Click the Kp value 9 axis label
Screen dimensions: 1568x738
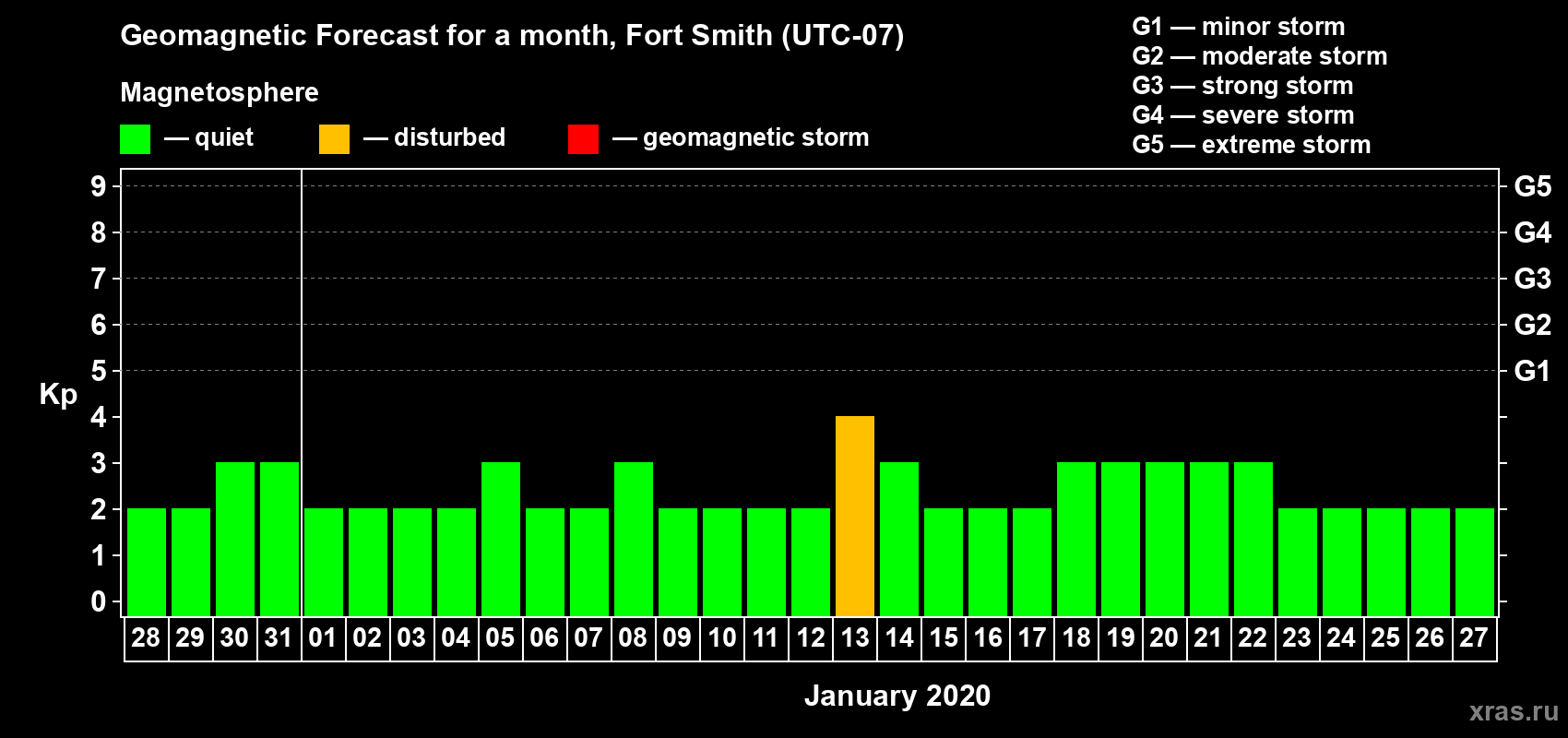click(99, 186)
